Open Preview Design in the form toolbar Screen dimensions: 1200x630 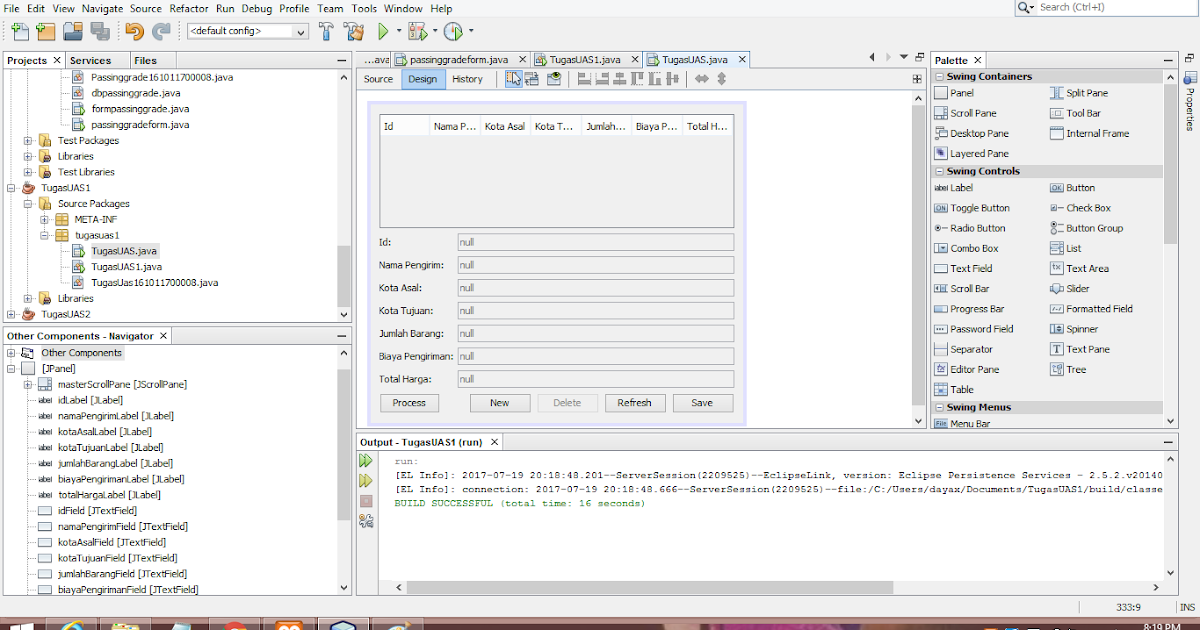554,79
